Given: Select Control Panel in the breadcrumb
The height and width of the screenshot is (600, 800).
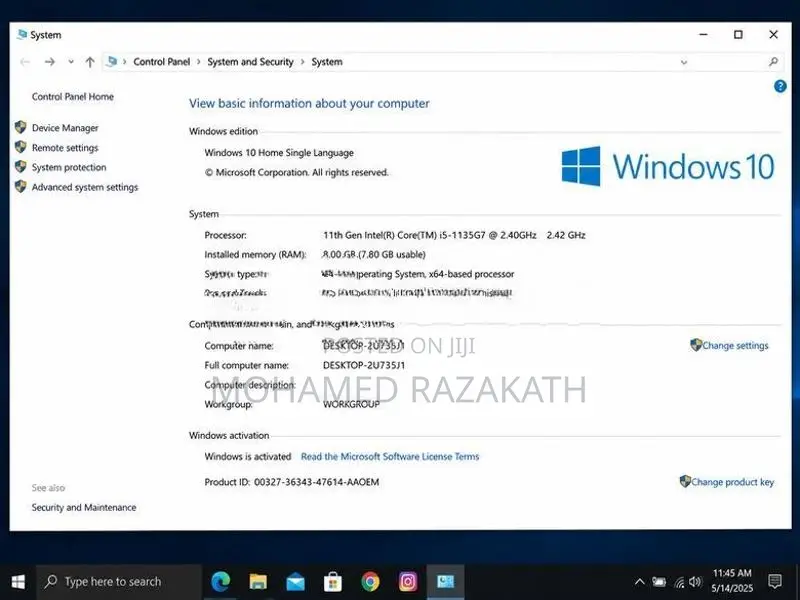Looking at the screenshot, I should coord(161,62).
